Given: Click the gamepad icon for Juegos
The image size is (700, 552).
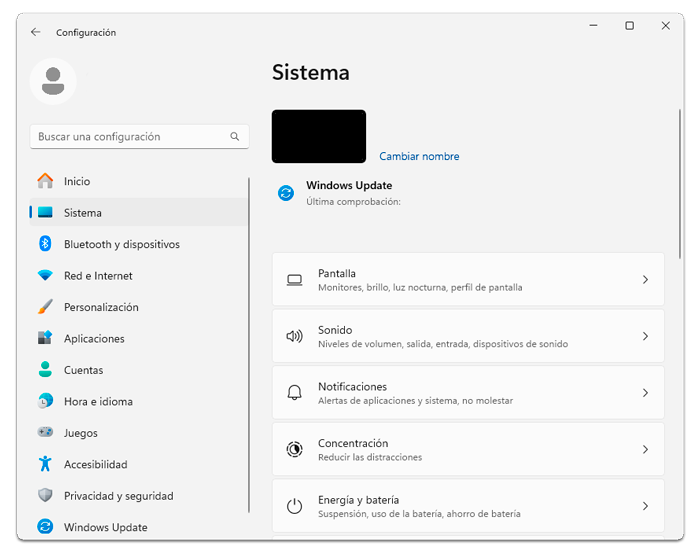Looking at the screenshot, I should pyautogui.click(x=45, y=432).
